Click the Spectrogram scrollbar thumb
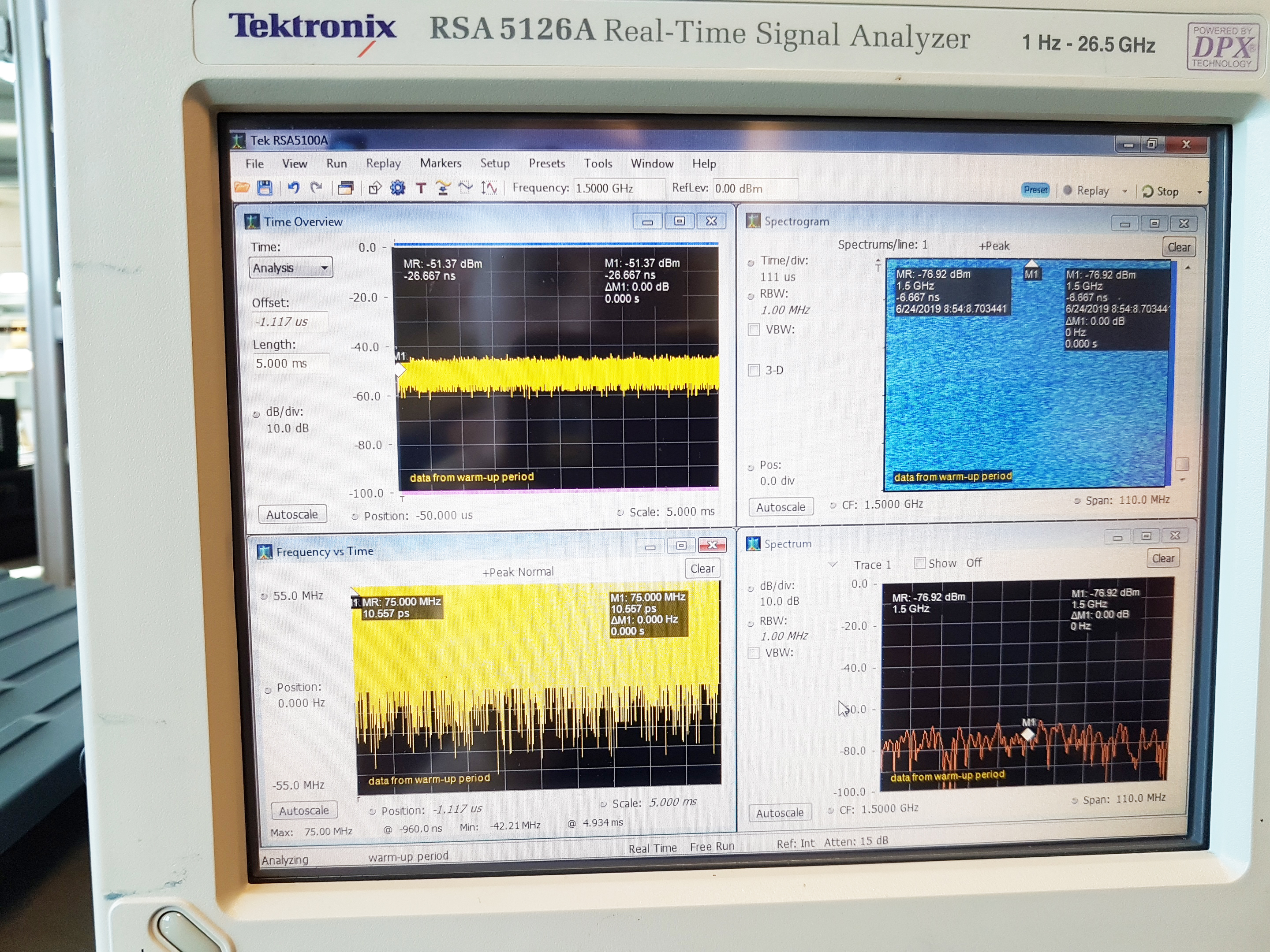1270x952 pixels. 1182,464
